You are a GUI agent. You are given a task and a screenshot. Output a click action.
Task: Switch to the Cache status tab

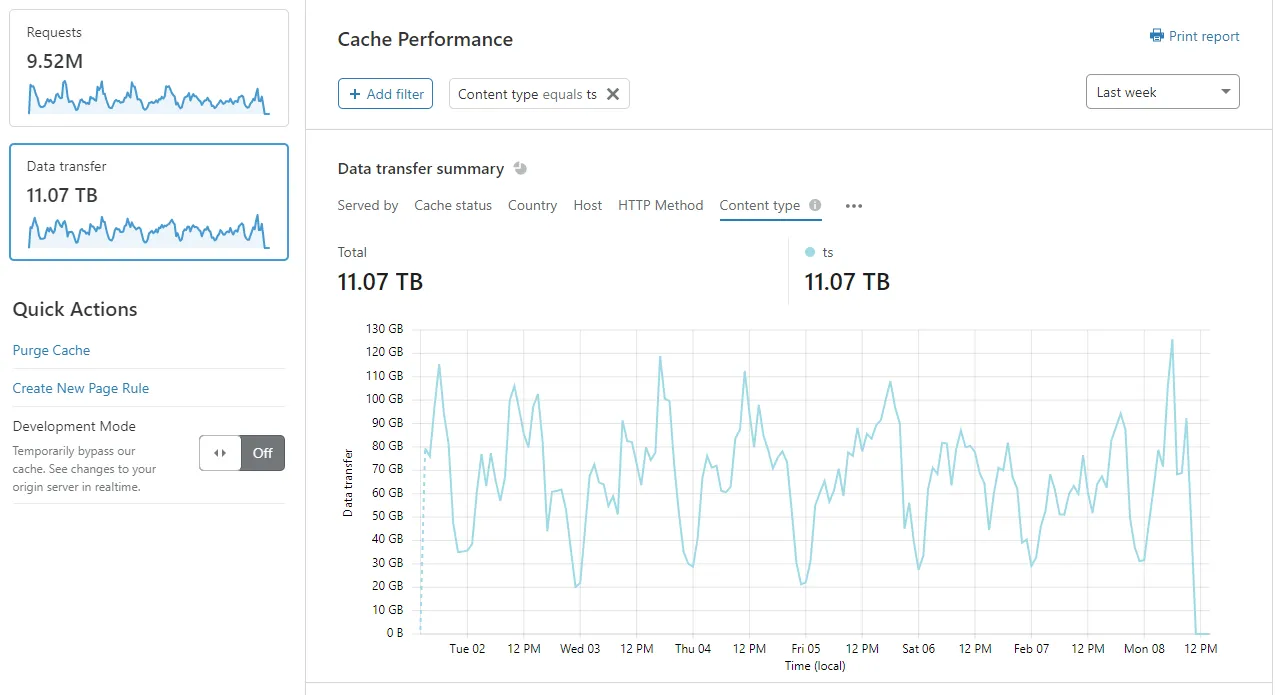452,205
